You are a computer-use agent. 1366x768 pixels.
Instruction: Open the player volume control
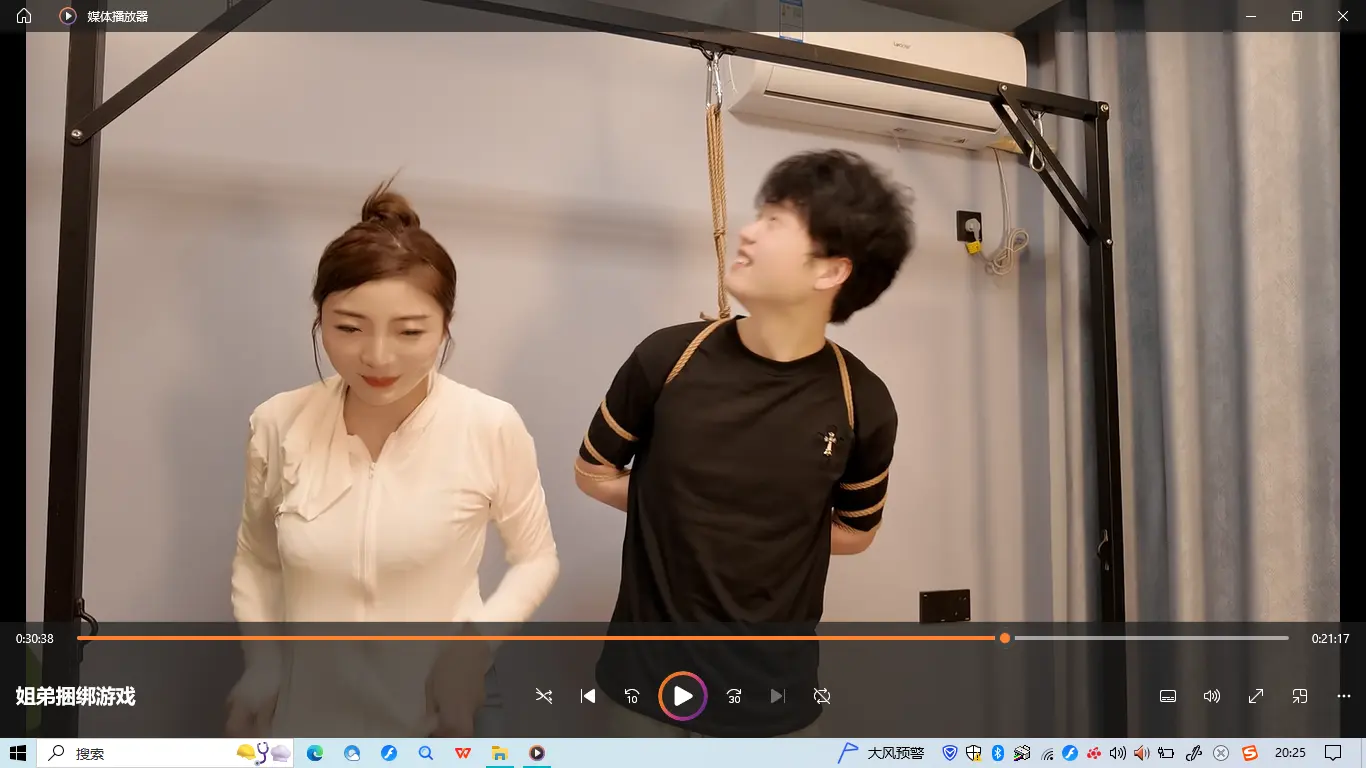1212,696
